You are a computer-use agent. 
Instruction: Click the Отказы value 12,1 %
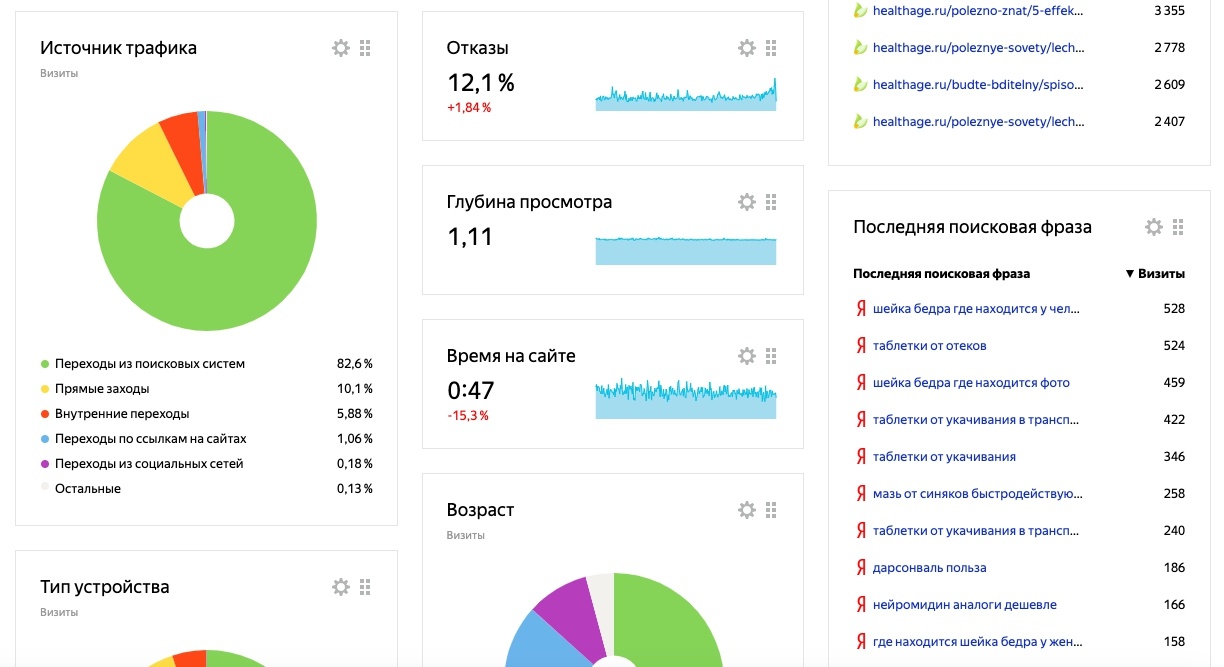click(x=481, y=83)
